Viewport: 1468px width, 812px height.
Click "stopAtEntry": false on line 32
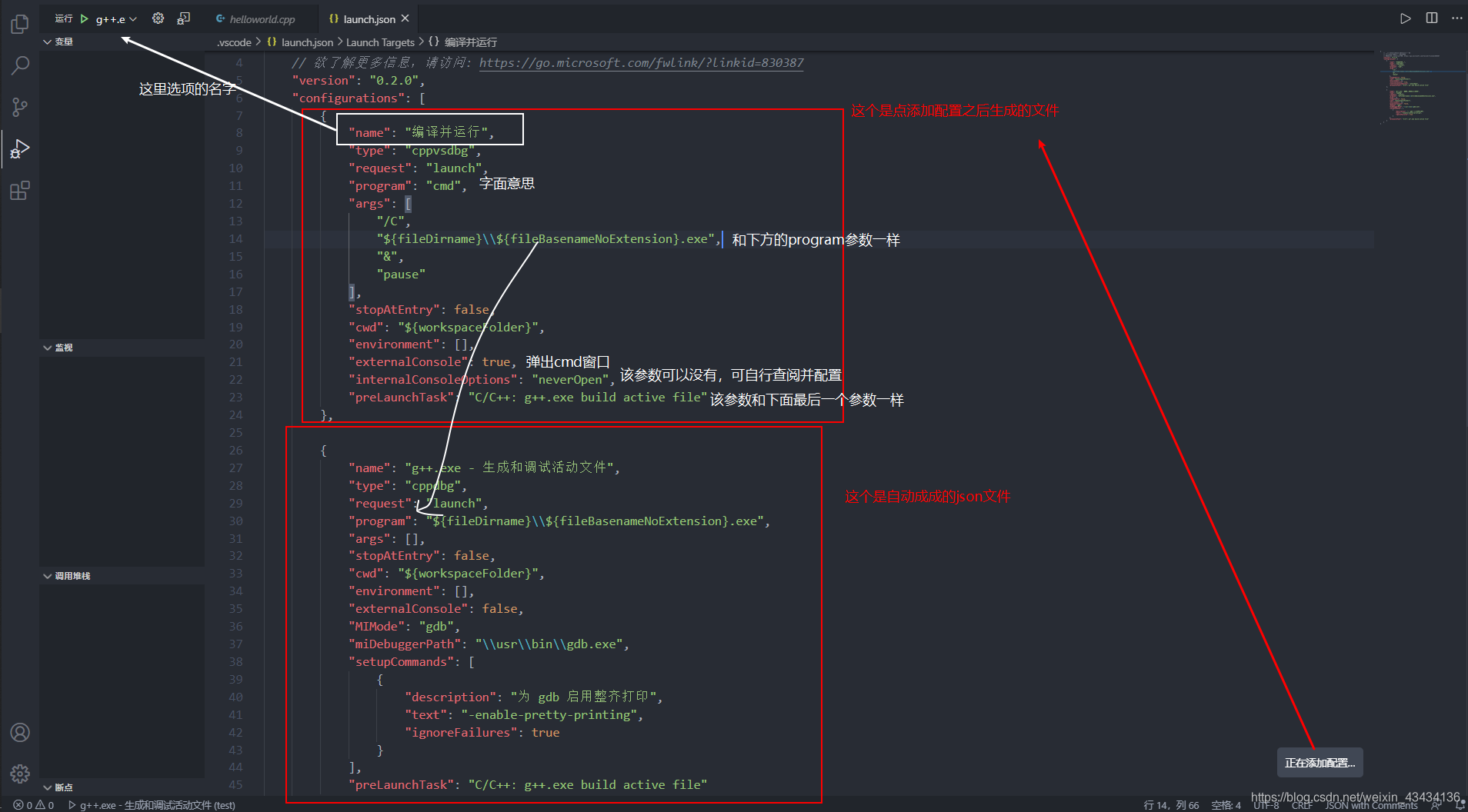pos(422,556)
